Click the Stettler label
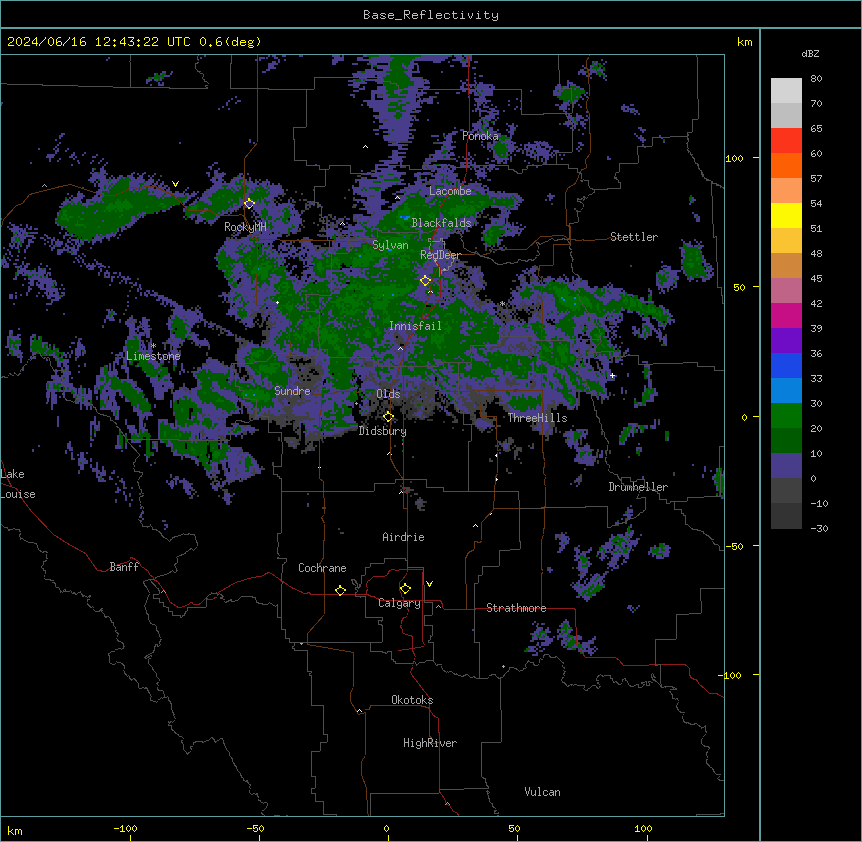Screen dimensions: 862x842 pyautogui.click(x=634, y=237)
